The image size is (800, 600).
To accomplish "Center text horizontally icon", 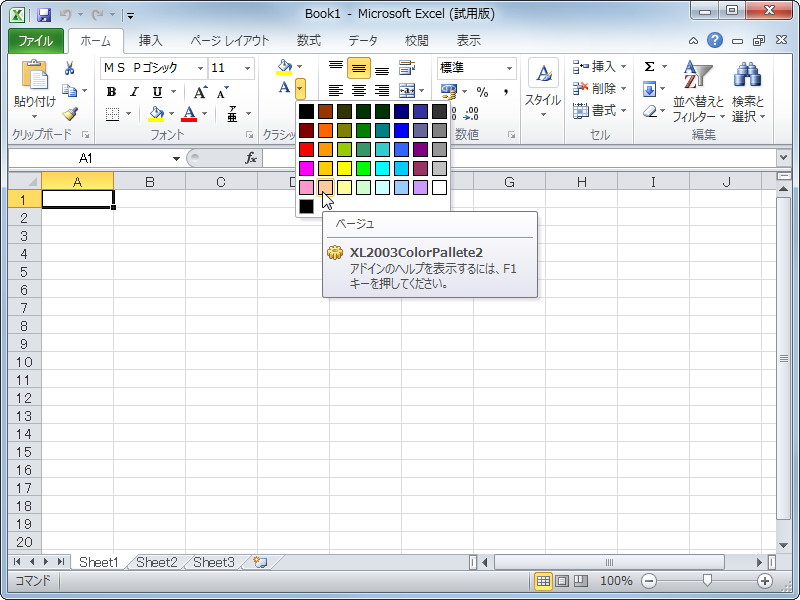I will (359, 91).
